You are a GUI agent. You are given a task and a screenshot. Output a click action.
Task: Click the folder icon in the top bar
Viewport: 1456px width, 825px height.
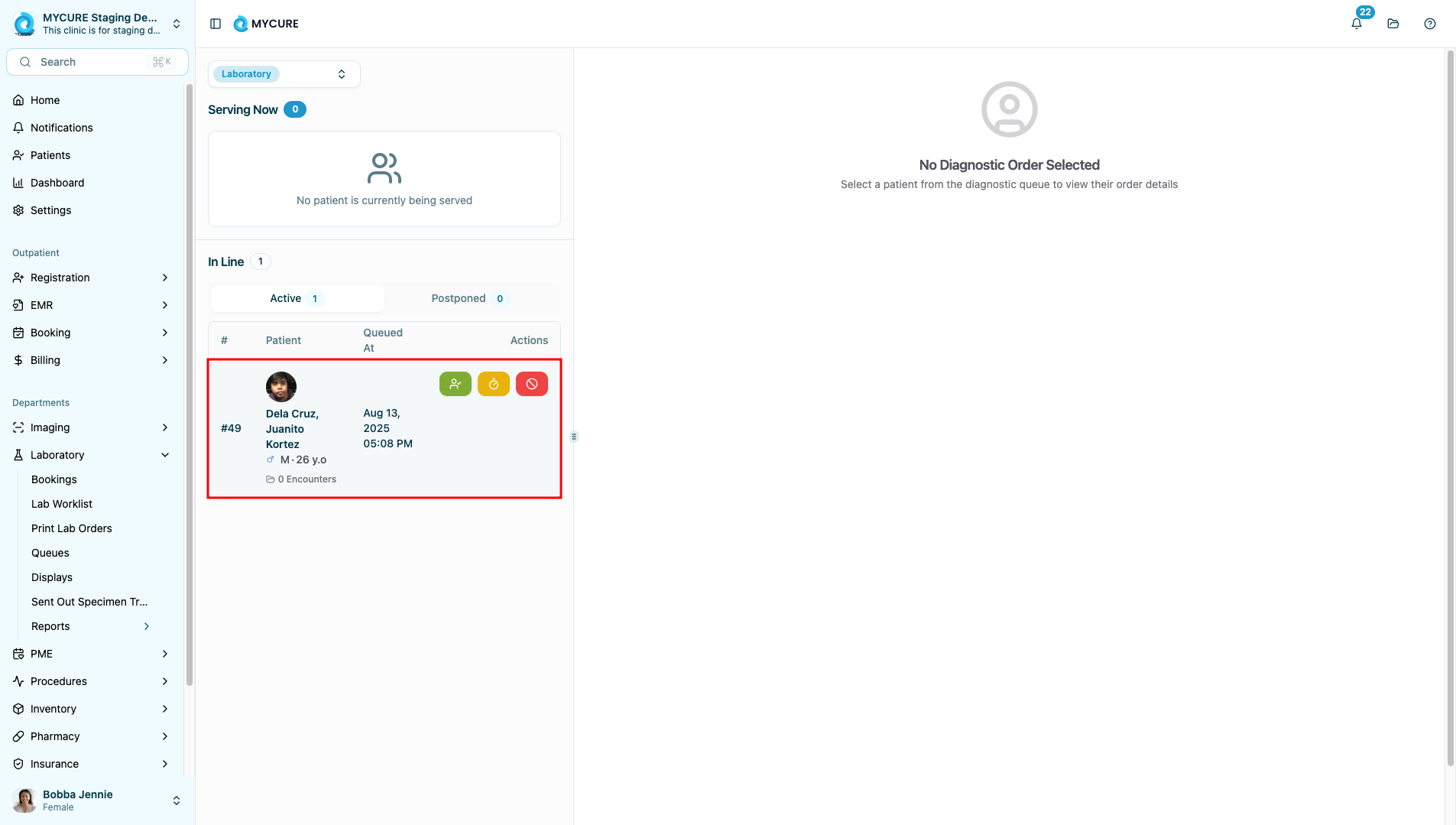[1393, 24]
